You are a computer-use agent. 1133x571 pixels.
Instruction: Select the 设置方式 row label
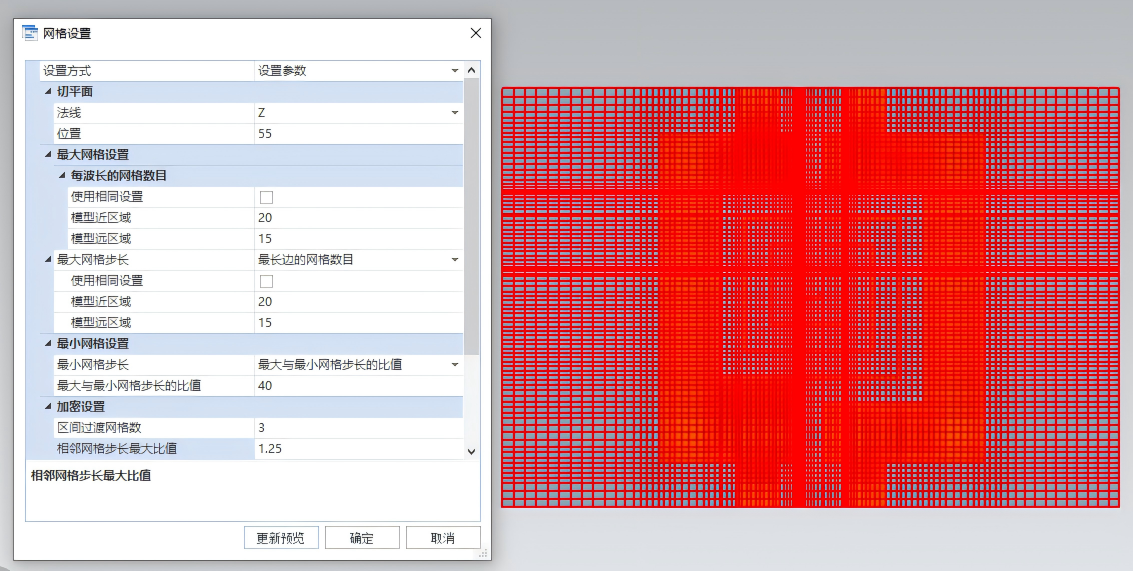67,71
